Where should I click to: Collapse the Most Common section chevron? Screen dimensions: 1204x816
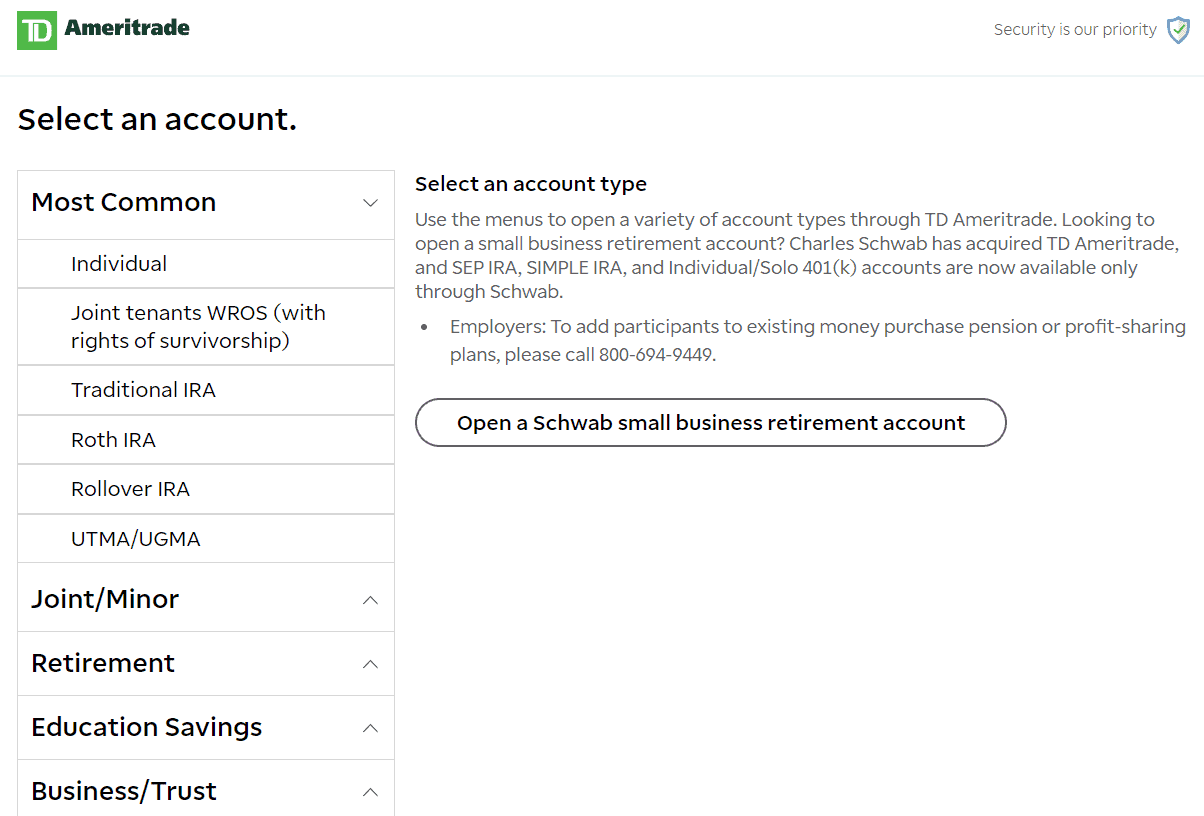coord(371,202)
